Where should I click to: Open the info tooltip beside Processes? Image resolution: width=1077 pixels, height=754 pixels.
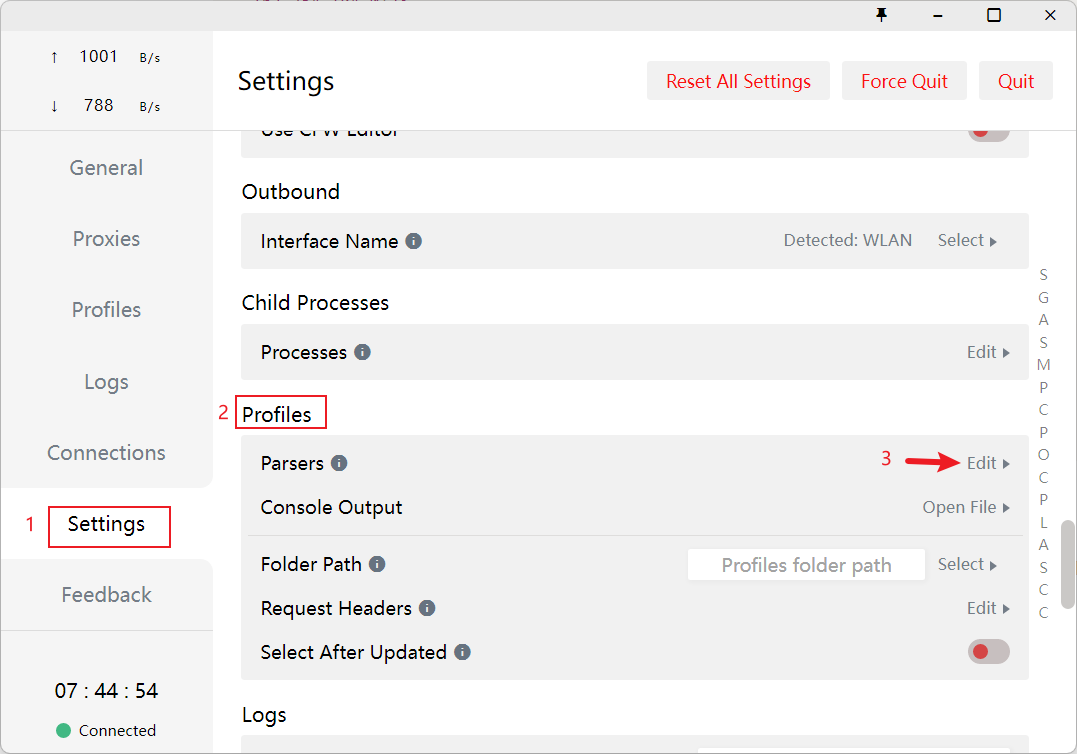pyautogui.click(x=361, y=352)
